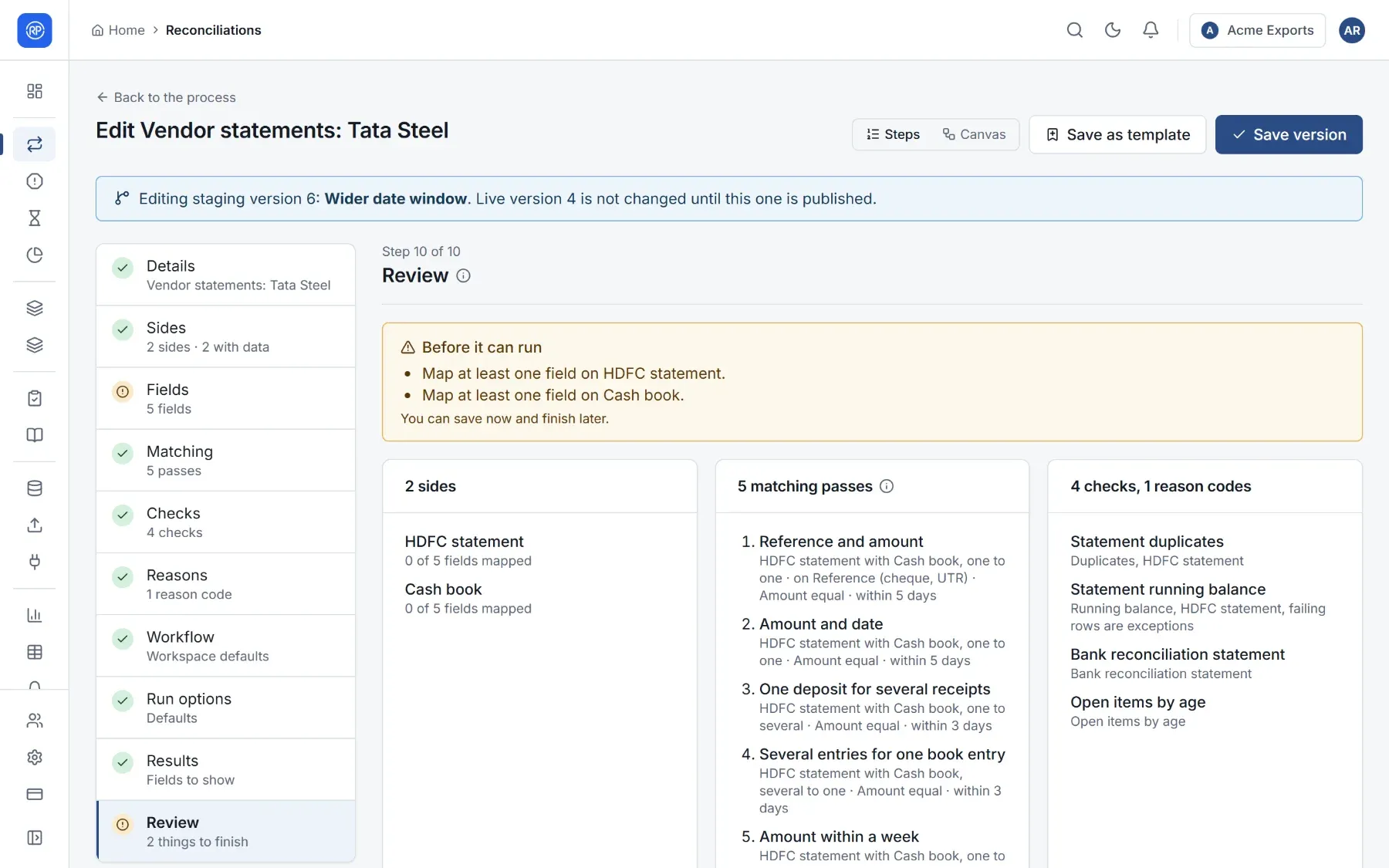Open the clipboard-check sidebar icon

35,398
